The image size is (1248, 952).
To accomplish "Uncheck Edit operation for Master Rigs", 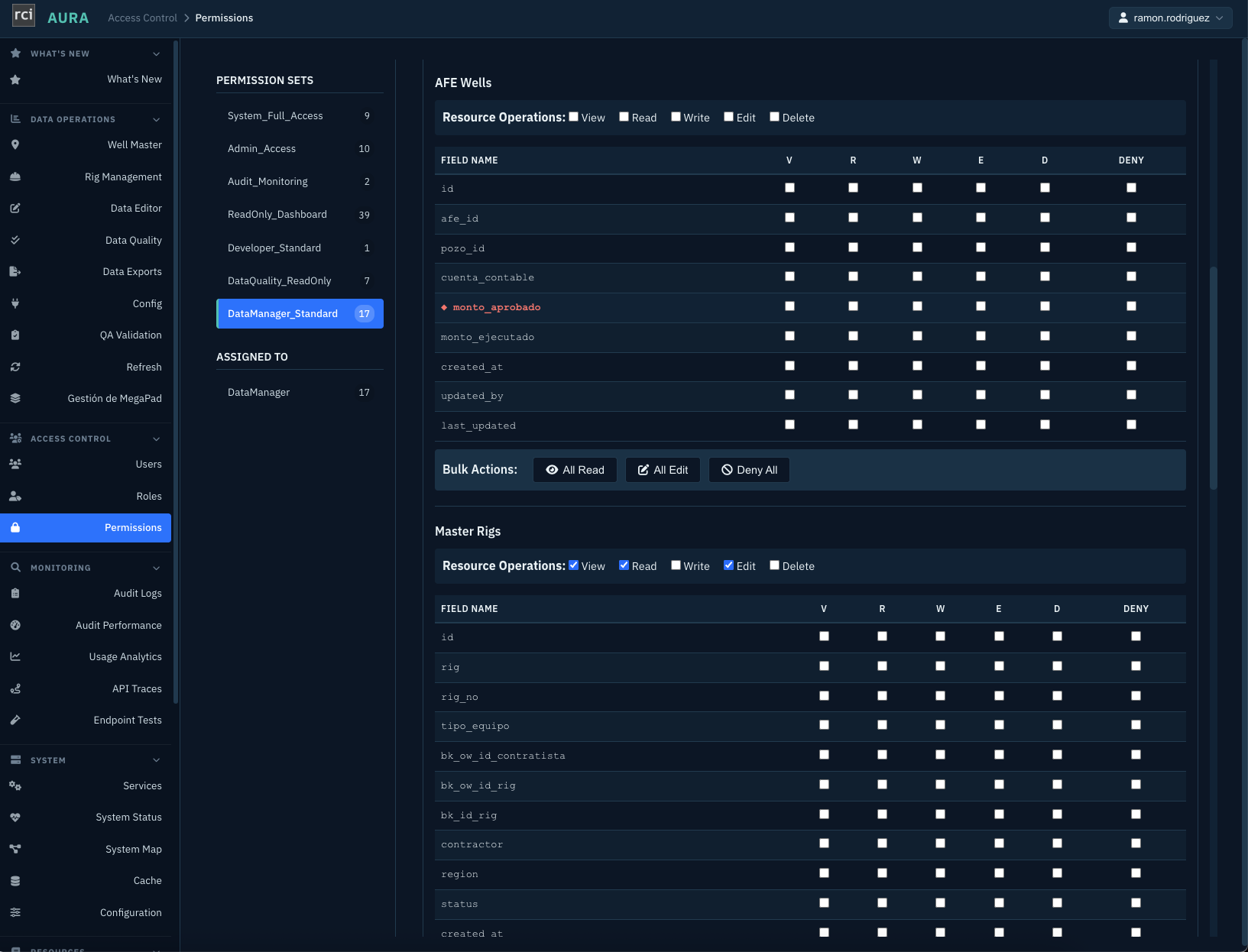I will tap(728, 565).
